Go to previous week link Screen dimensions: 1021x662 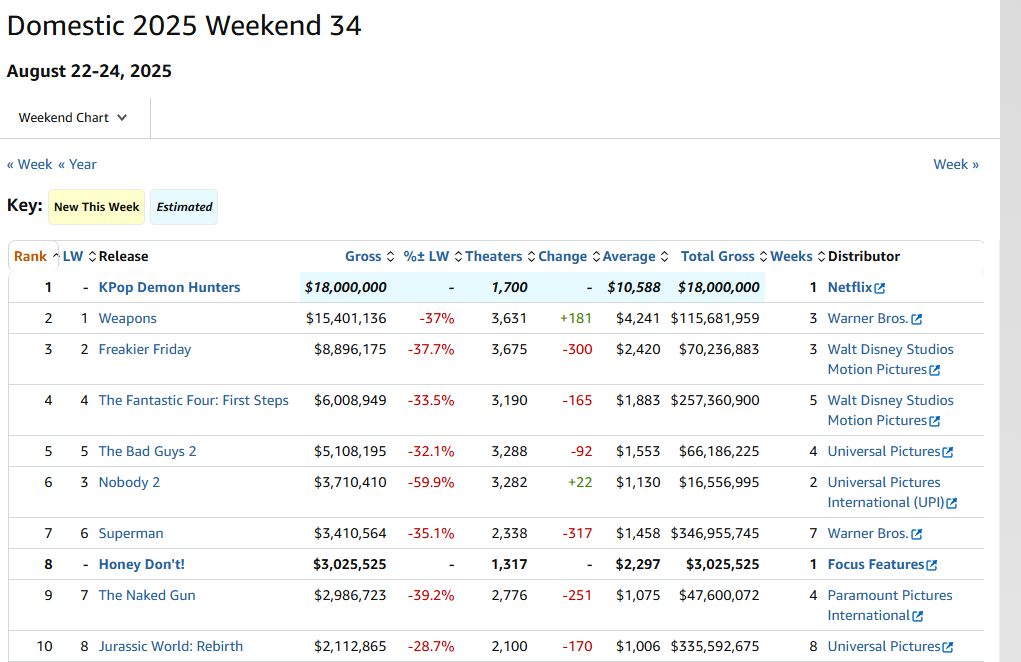pos(30,164)
